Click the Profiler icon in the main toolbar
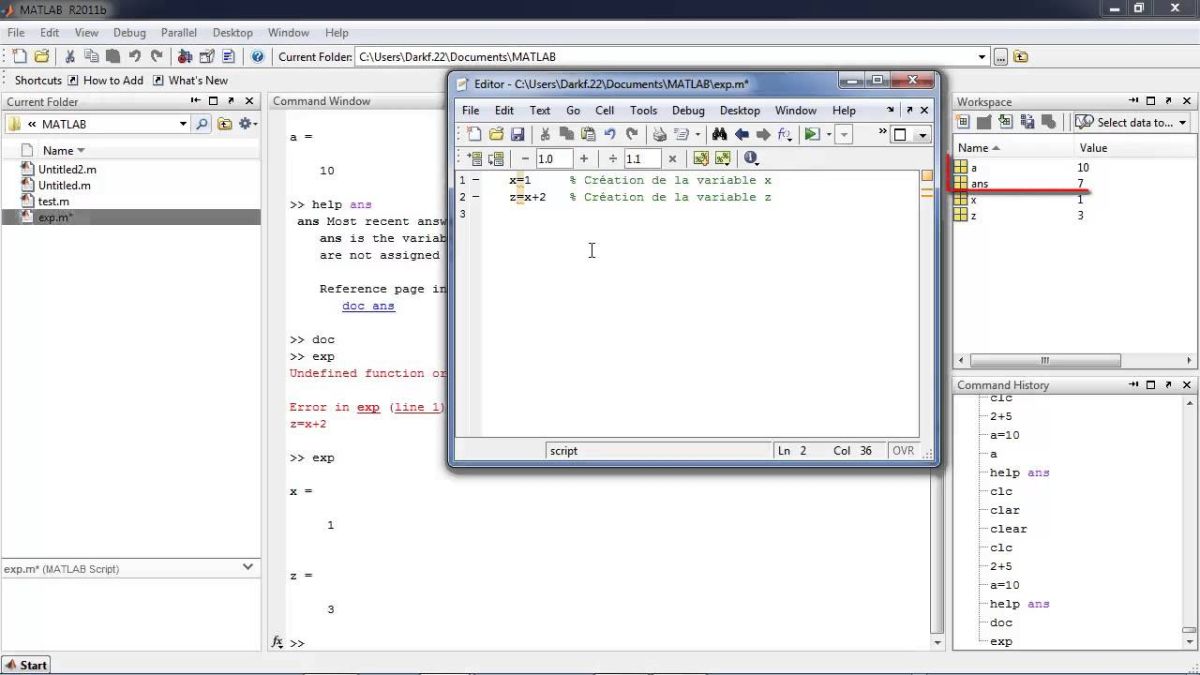The height and width of the screenshot is (675, 1200). pyautogui.click(x=229, y=57)
